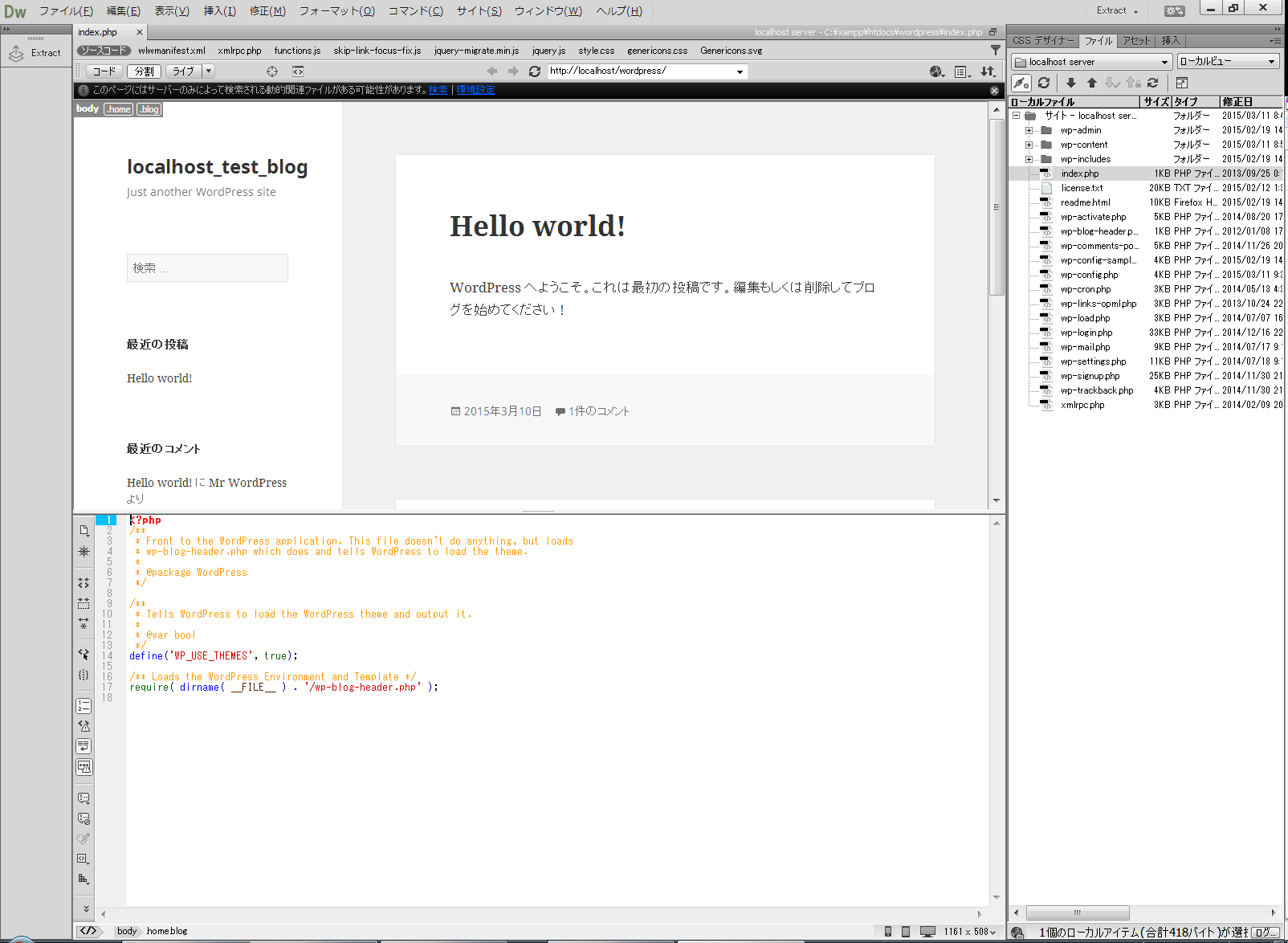Toggle Word Wrap in code view
Image resolution: width=1288 pixels, height=943 pixels.
[x=84, y=746]
